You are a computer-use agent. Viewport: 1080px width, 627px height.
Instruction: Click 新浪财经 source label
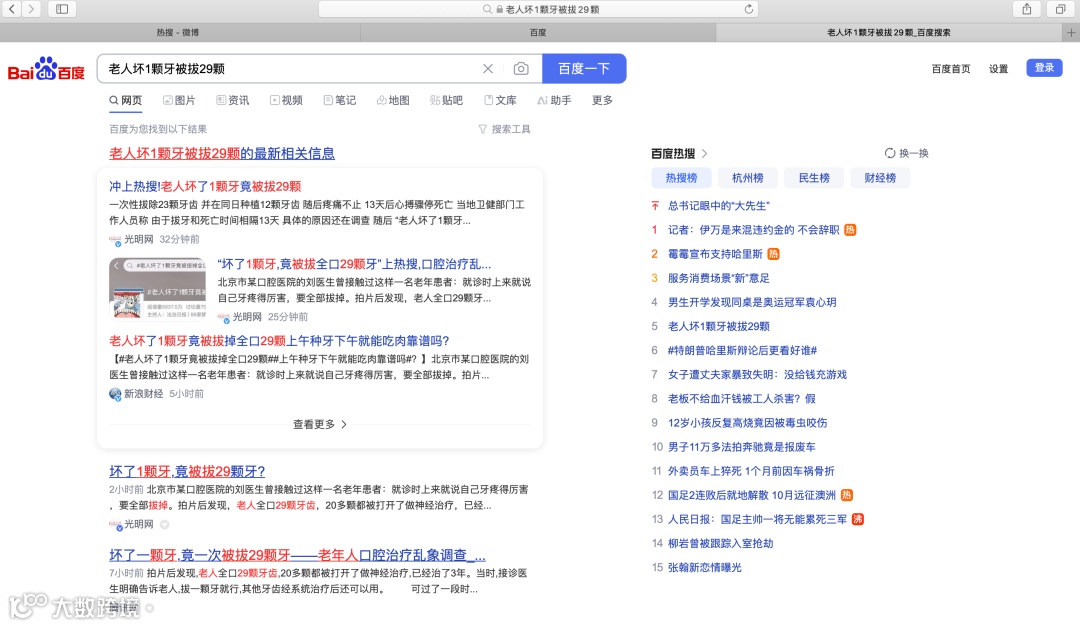[143, 393]
